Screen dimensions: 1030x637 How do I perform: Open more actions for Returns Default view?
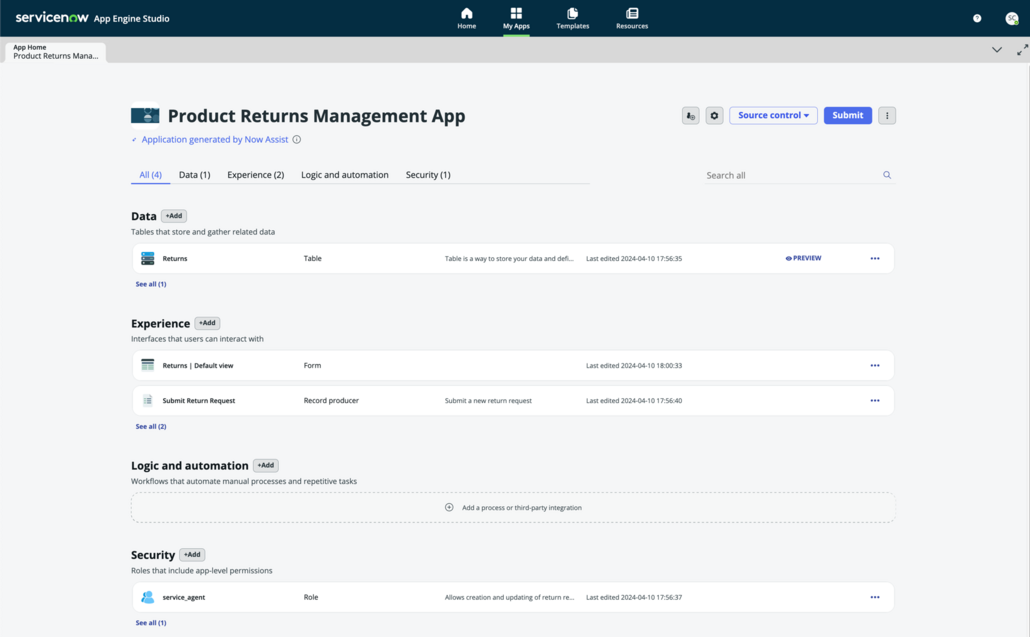pyautogui.click(x=875, y=366)
